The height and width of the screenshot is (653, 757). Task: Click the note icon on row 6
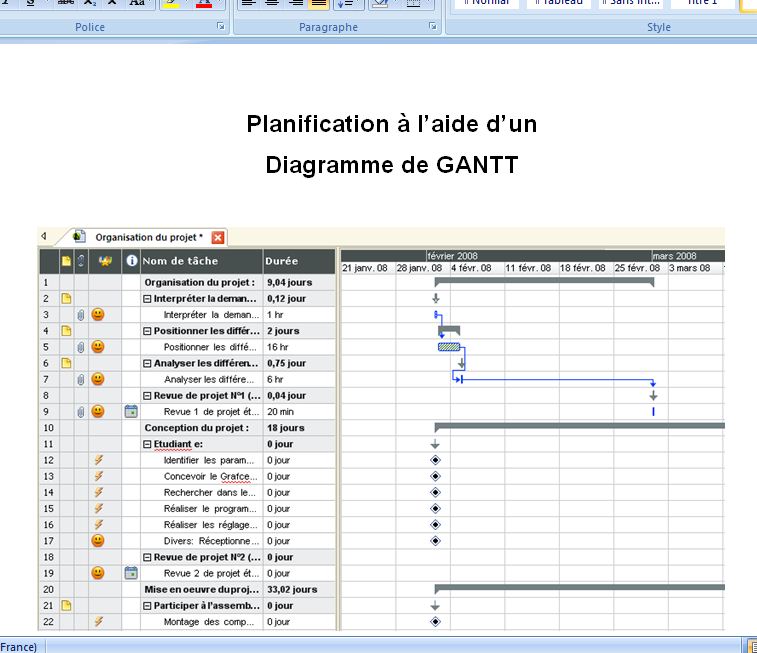pyautogui.click(x=66, y=363)
